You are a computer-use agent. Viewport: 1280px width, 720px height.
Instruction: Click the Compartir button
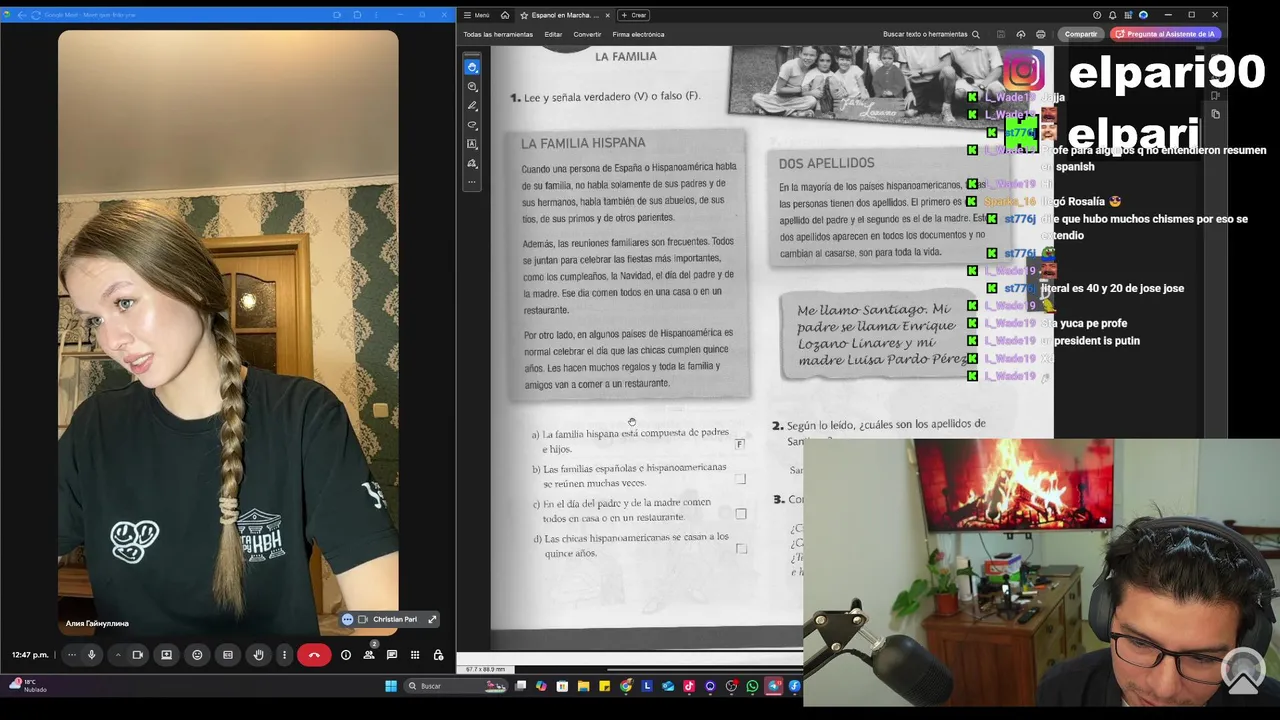click(x=1080, y=34)
